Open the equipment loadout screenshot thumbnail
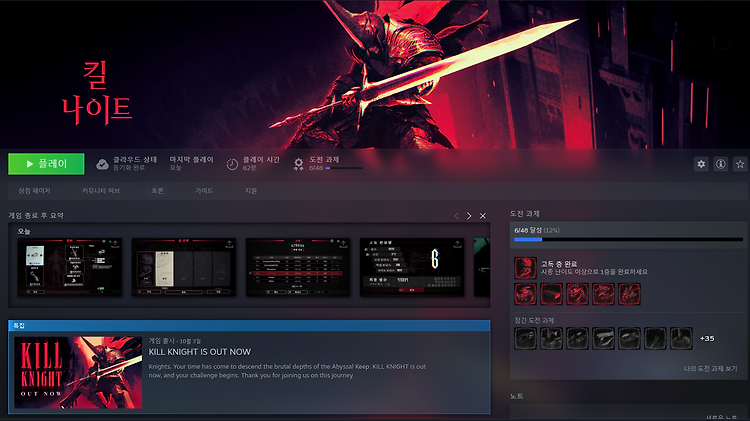 coord(69,267)
